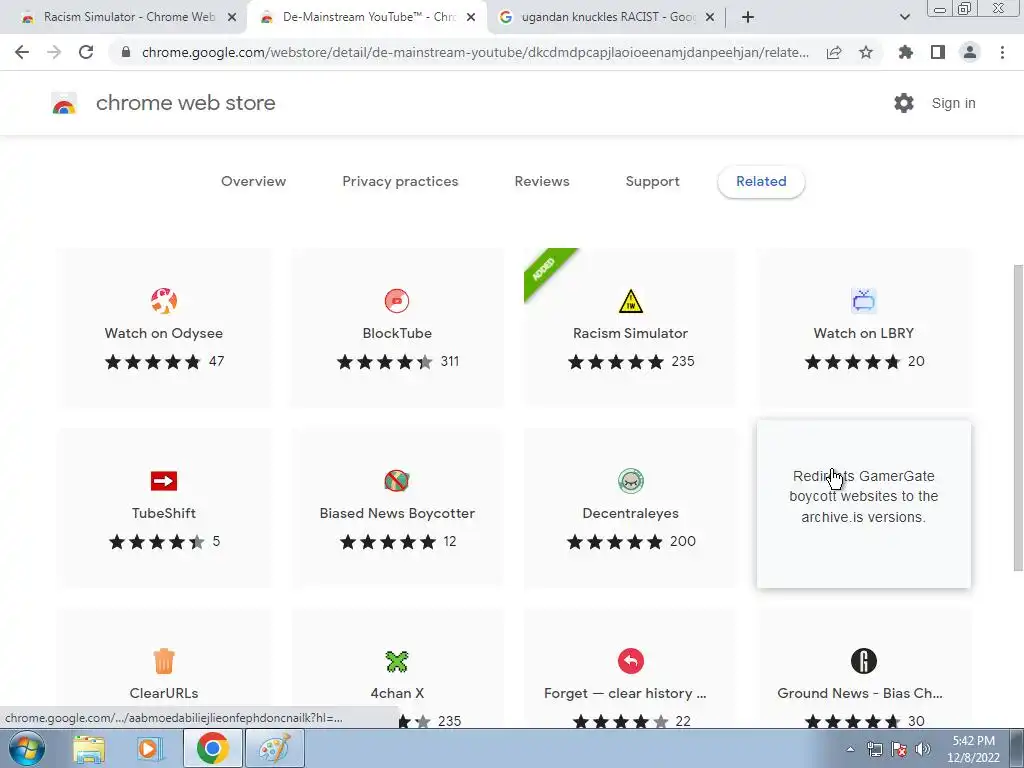Expand the tab search dropdown
Screen dimensions: 1024x768
[x=904, y=17]
